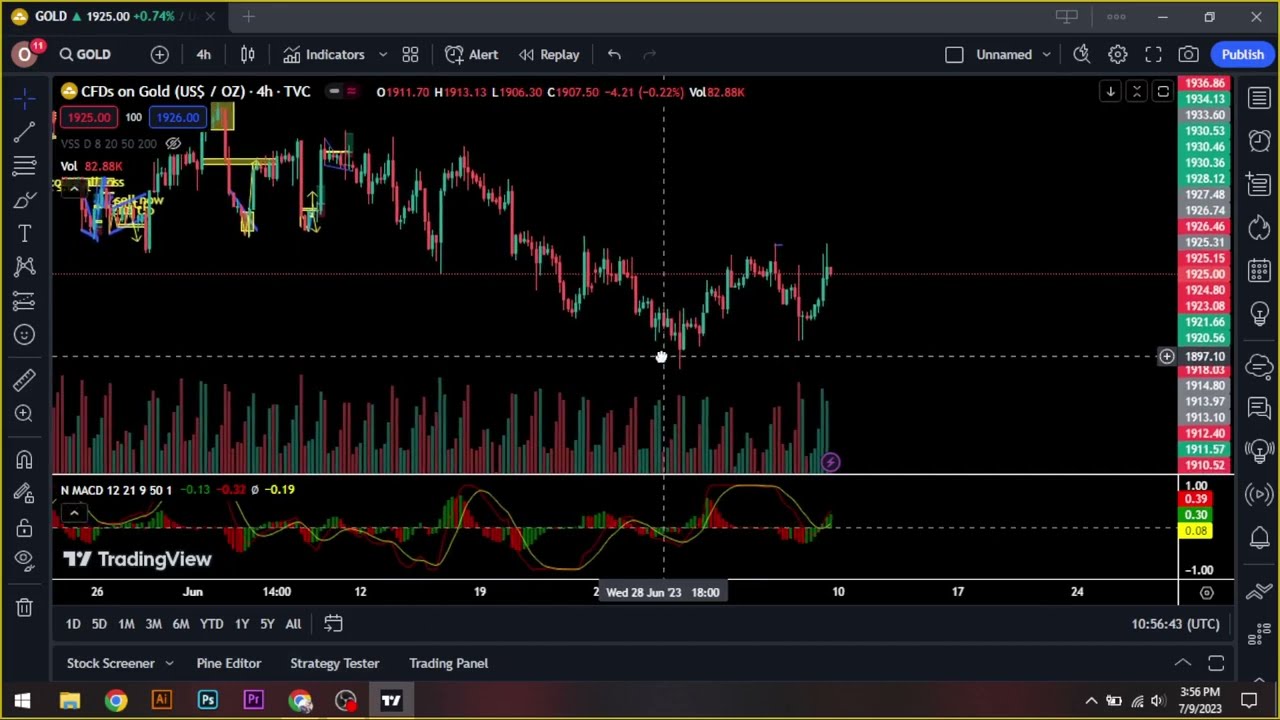Open the watchlist panel icon
Screen dimensions: 1280x720
pyautogui.click(x=1259, y=97)
